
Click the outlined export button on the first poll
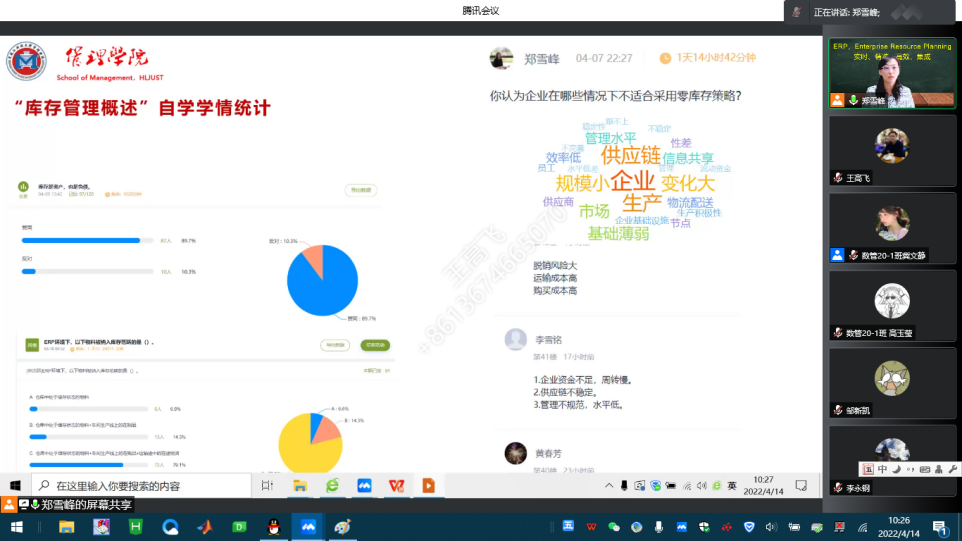pyautogui.click(x=359, y=189)
